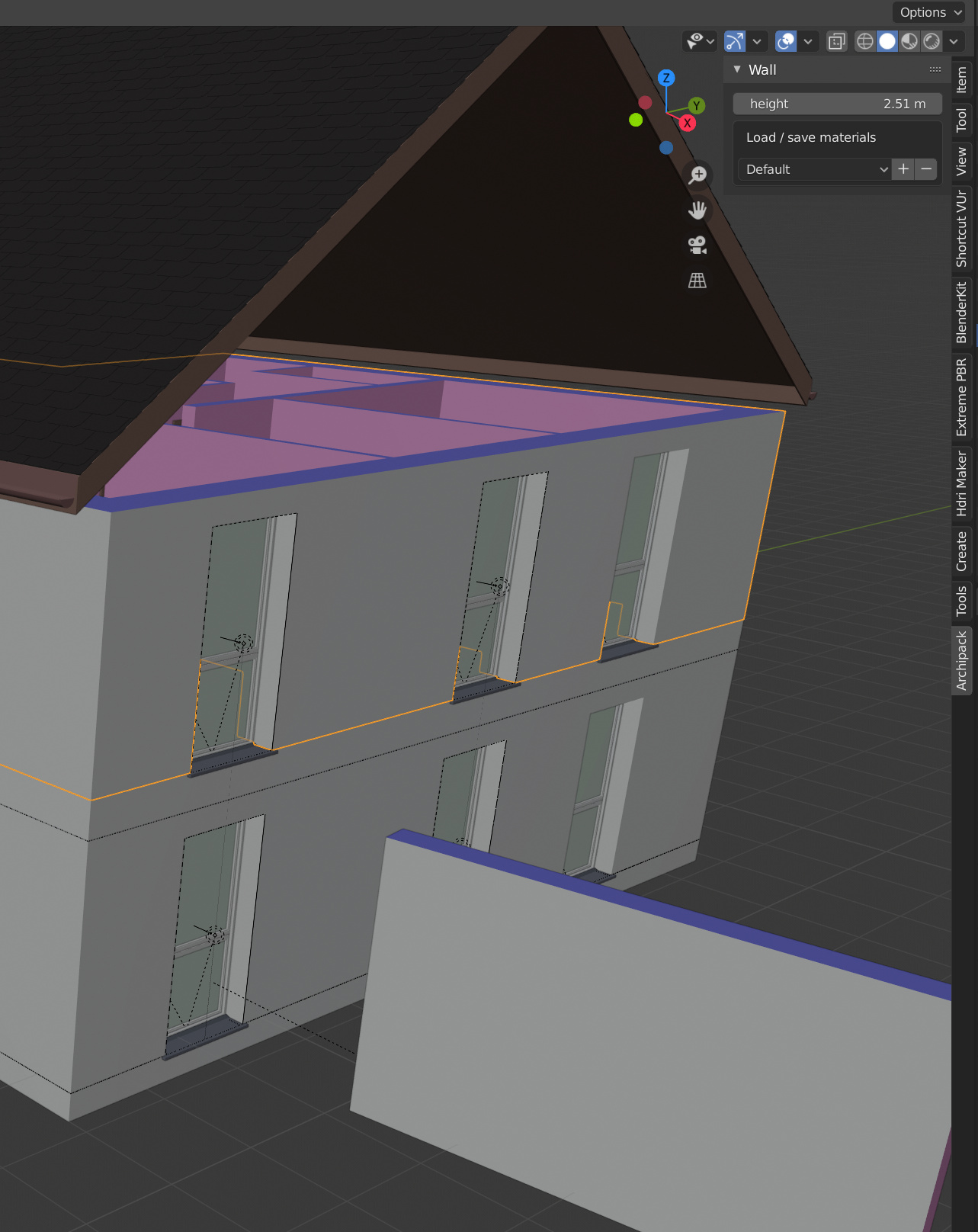Click the negative Y axis gizmo dot
Image resolution: width=978 pixels, height=1232 pixels.
(x=636, y=120)
